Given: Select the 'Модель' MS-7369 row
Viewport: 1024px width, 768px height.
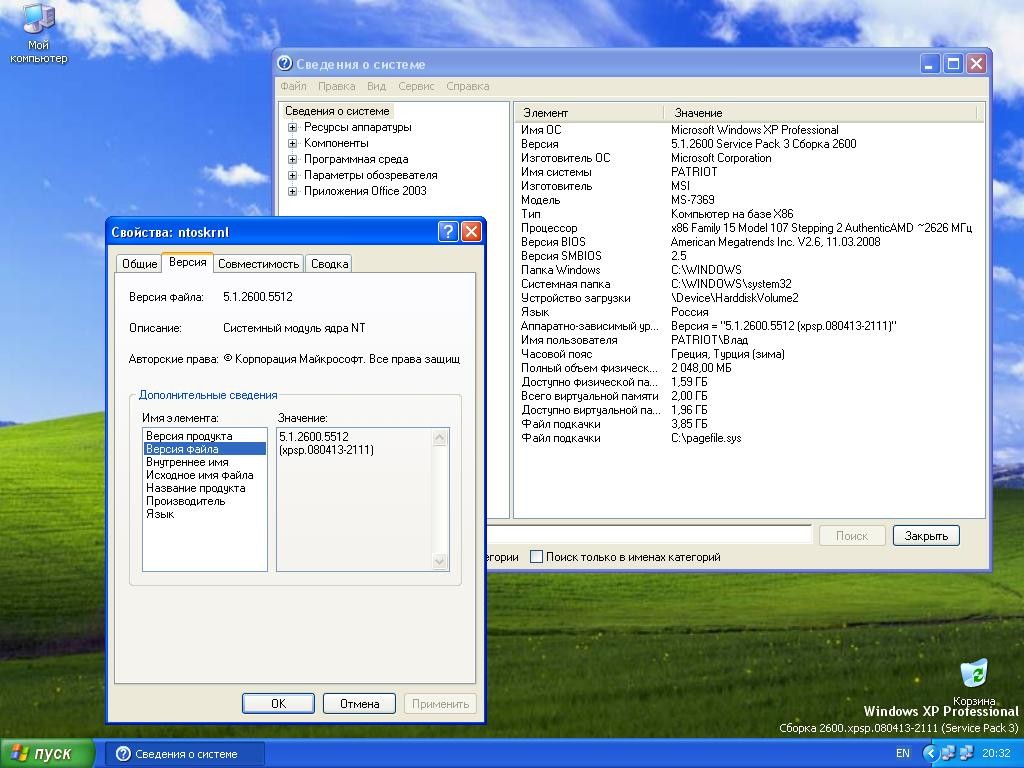Looking at the screenshot, I should [749, 200].
